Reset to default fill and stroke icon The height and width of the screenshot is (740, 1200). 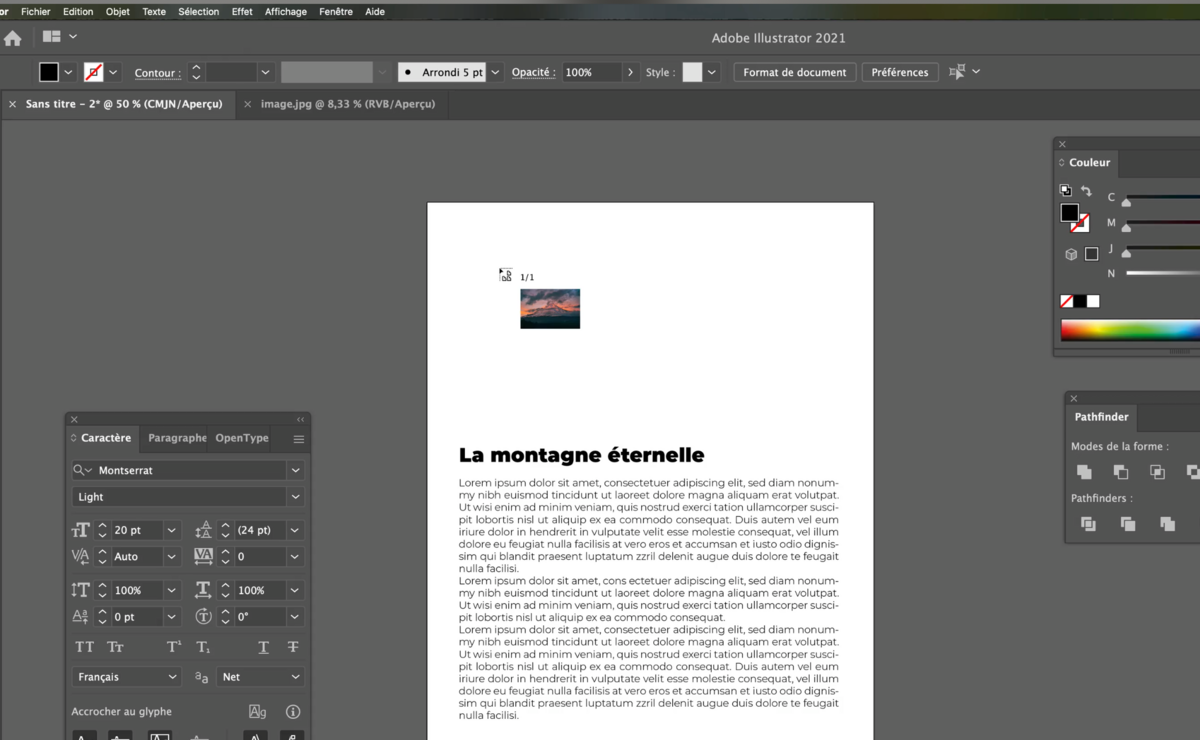tap(1065, 191)
